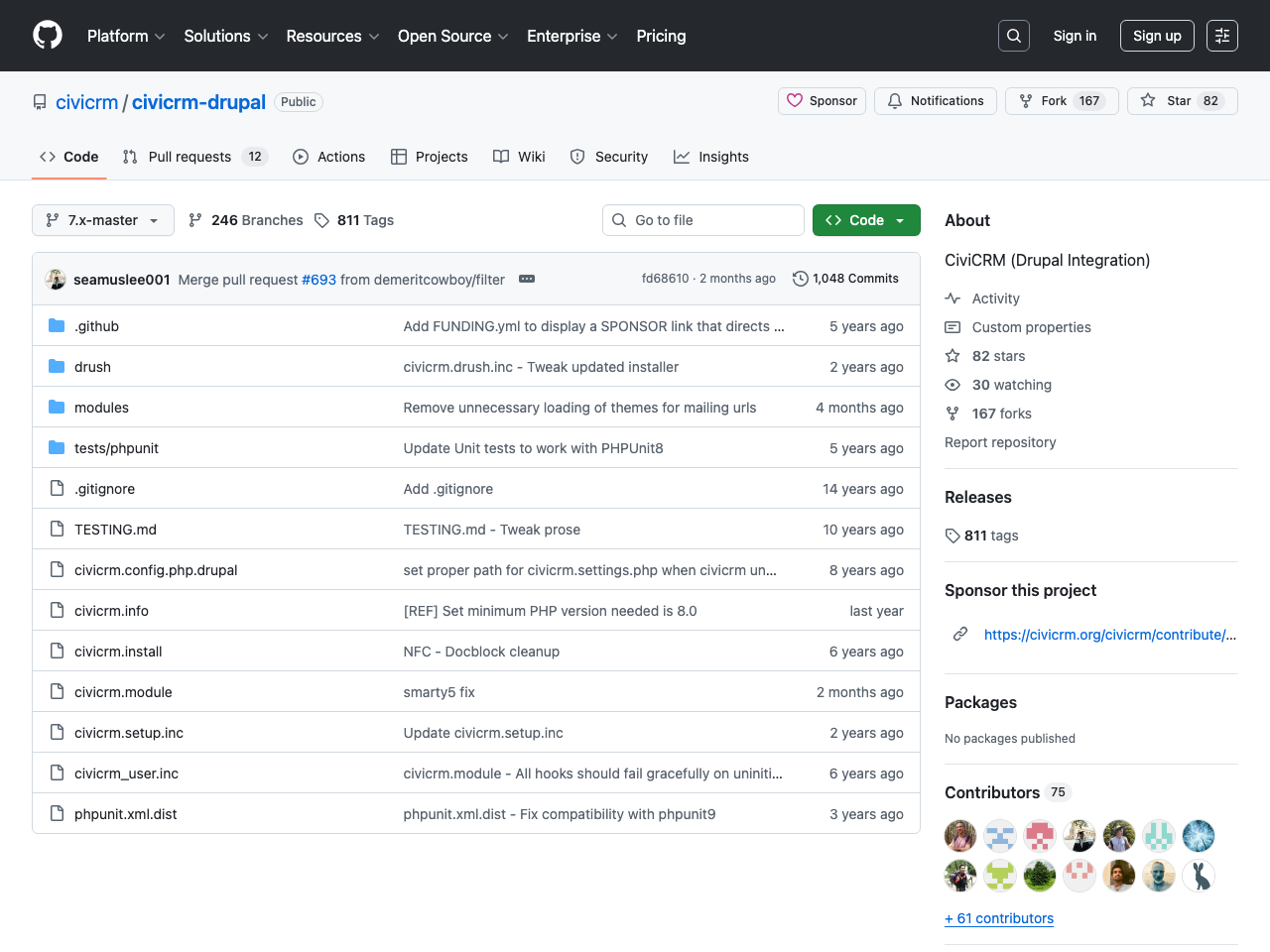Expand the green Code dropdown
The width and height of the screenshot is (1270, 952).
865,220
